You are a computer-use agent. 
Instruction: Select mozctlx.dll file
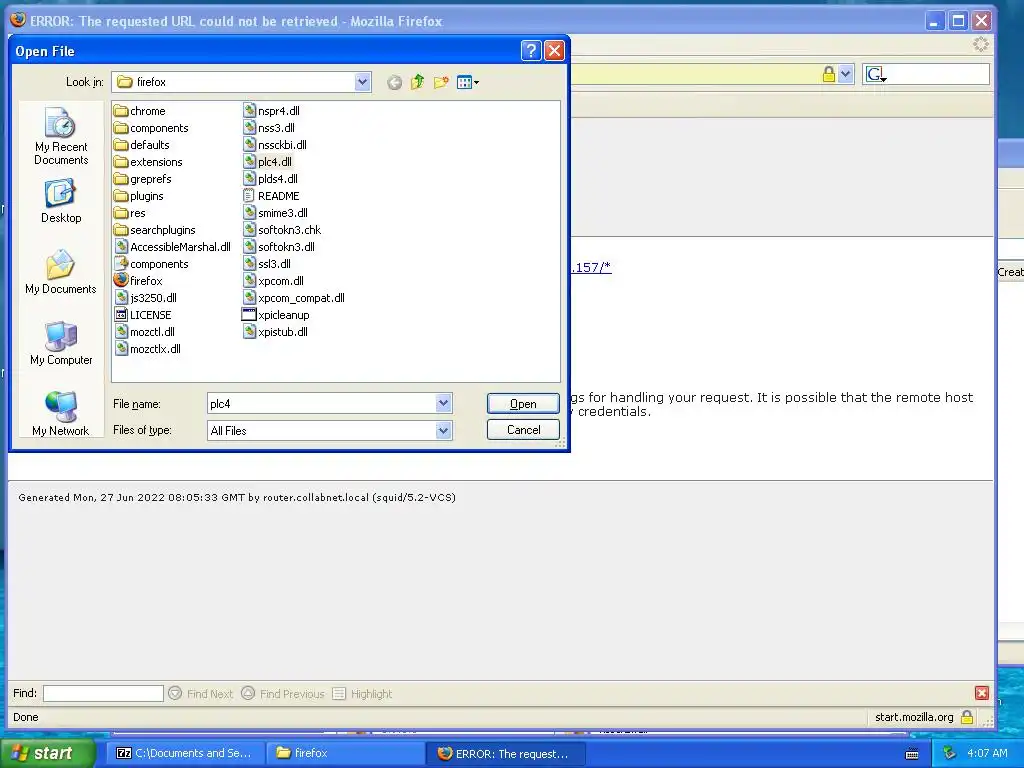coord(148,349)
